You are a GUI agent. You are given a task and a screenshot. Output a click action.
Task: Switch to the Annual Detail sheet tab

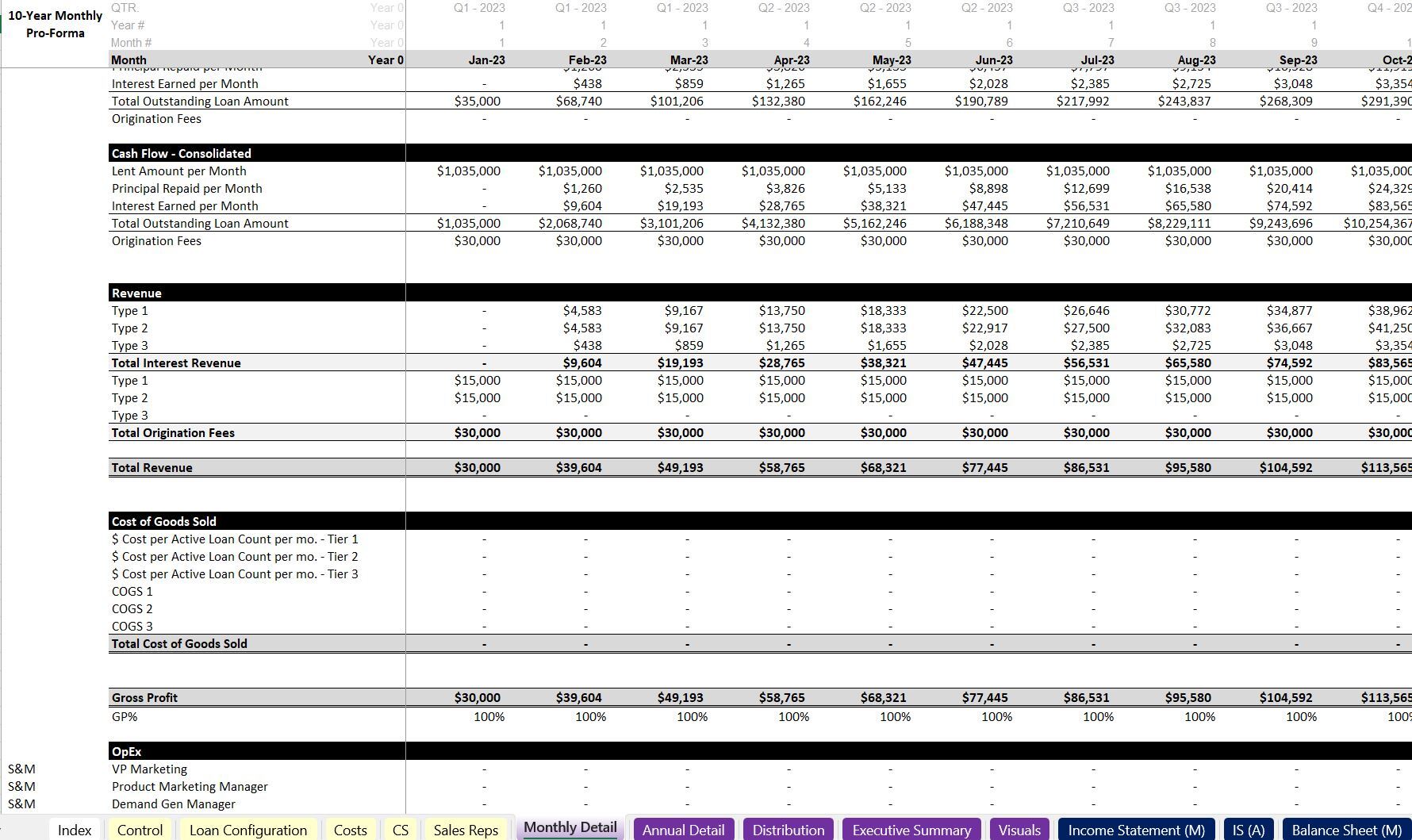click(683, 830)
